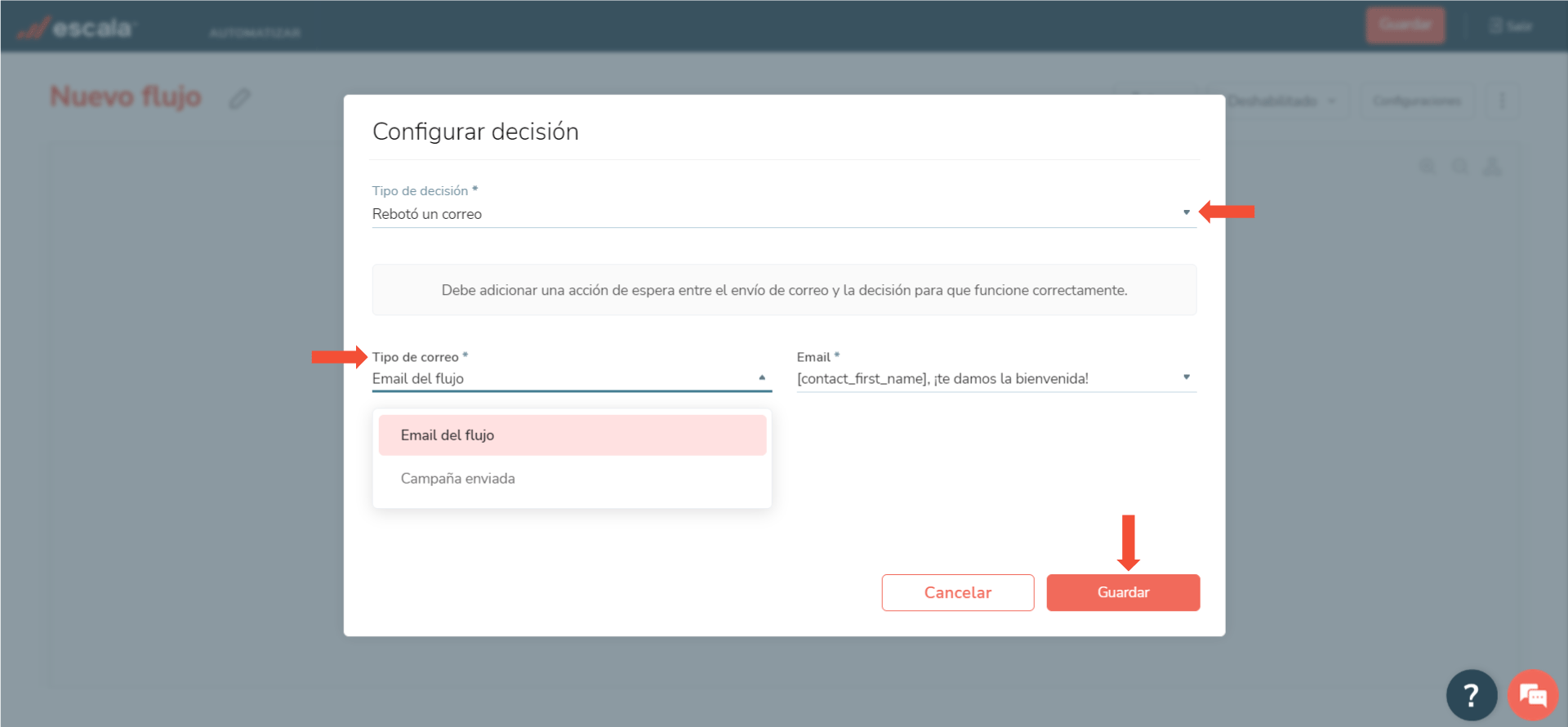Click the top bar Guardar button

tap(1405, 25)
